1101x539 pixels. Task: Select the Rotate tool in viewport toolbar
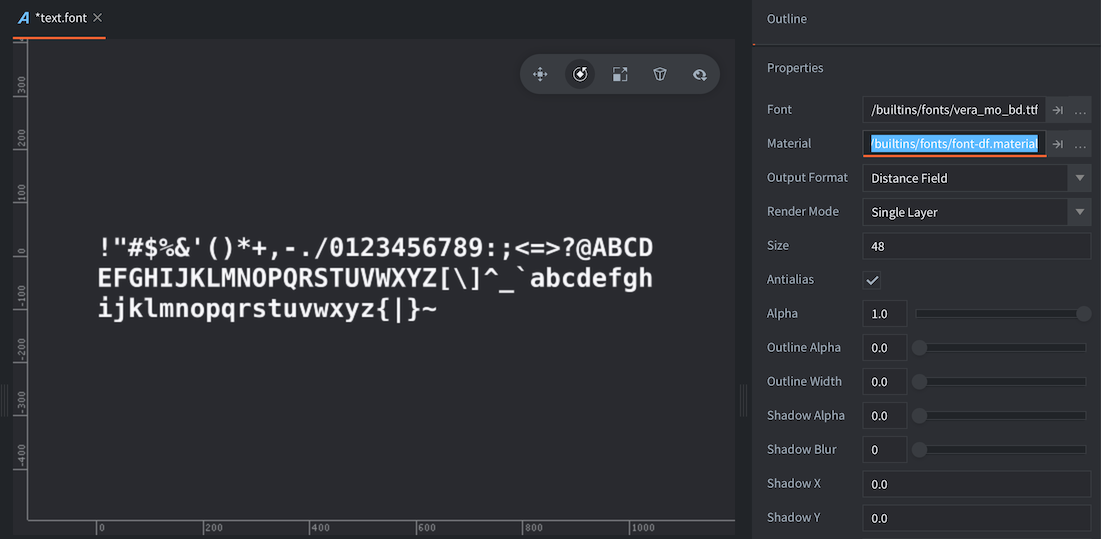(x=580, y=74)
